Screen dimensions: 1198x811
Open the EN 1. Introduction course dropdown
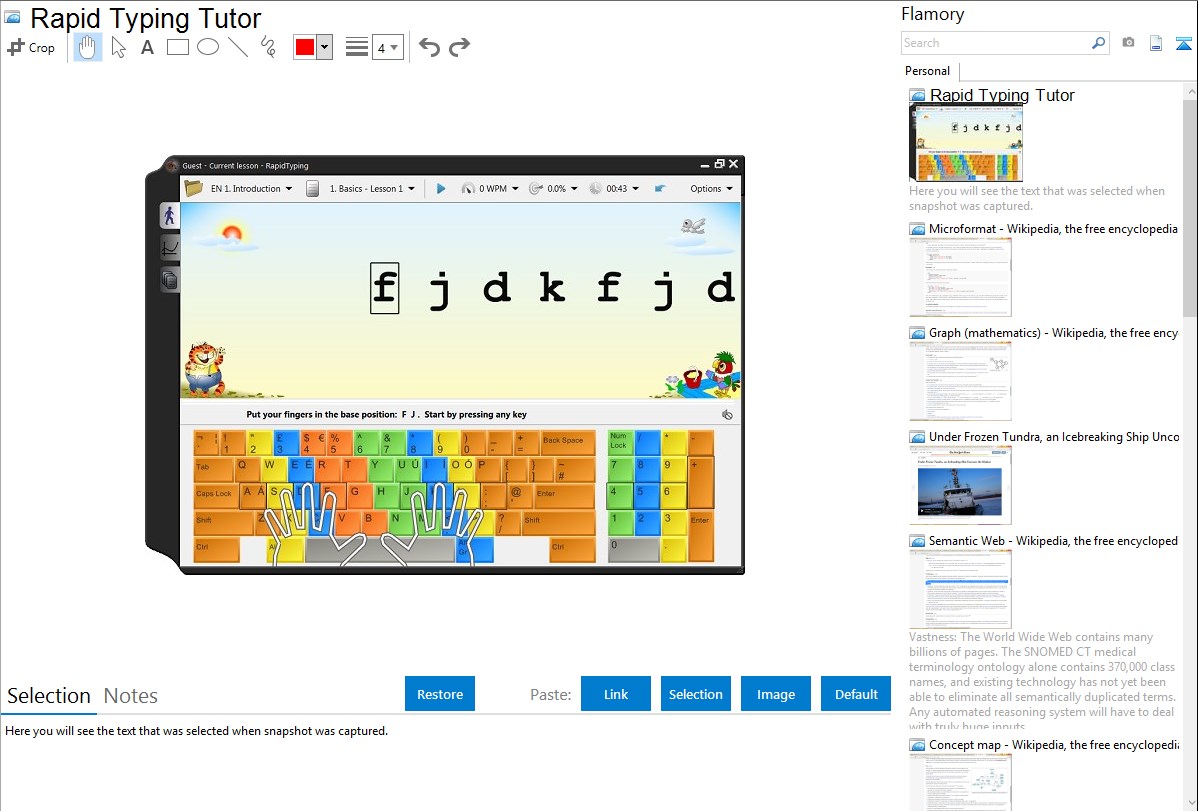tap(251, 189)
